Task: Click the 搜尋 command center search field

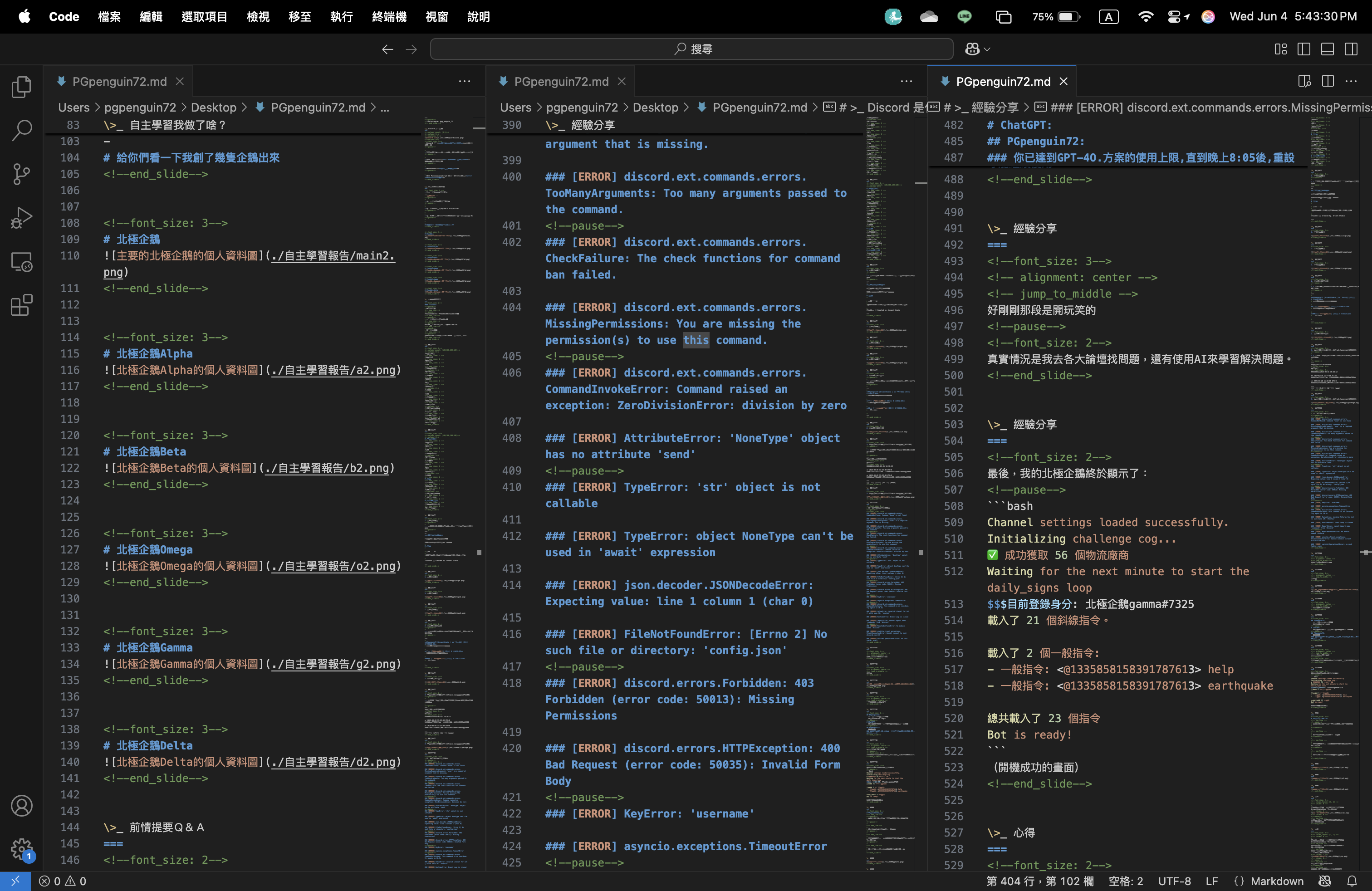Action: (x=691, y=49)
